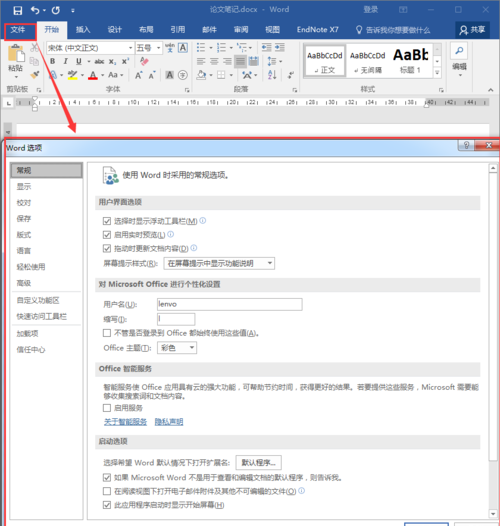Click the enclosed character circle icon

tap(183, 75)
